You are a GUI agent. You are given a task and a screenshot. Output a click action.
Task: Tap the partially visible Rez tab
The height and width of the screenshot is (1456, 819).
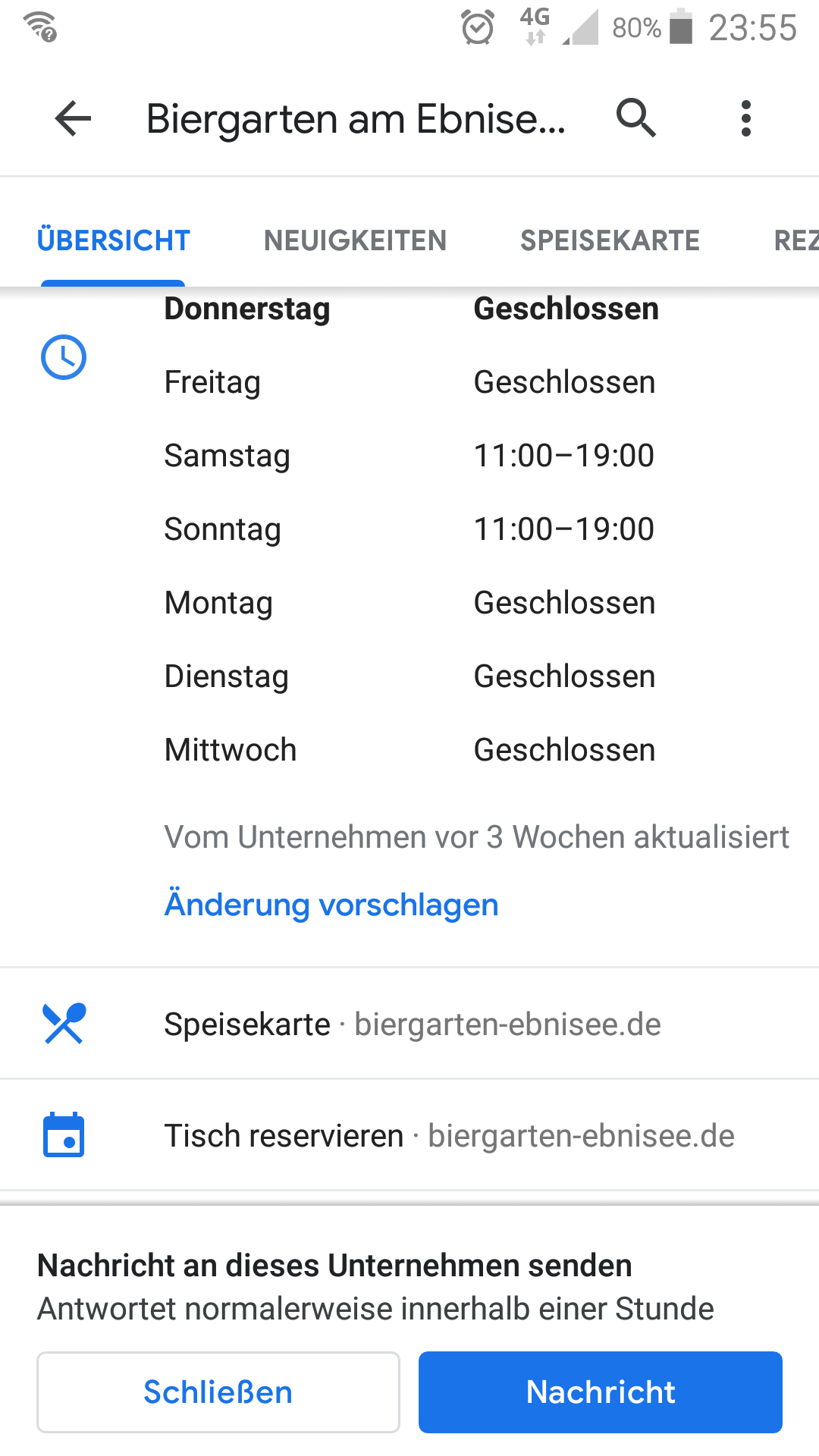795,240
